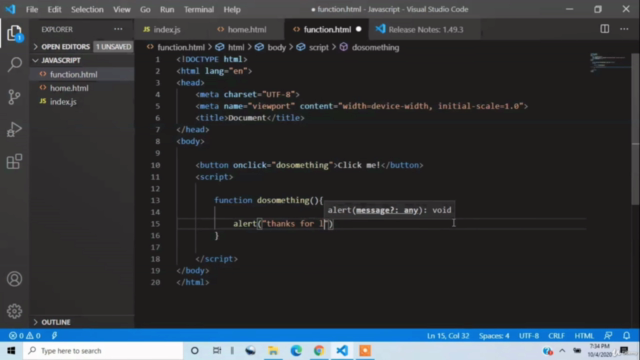The width and height of the screenshot is (640, 360).
Task: Open the Edit menu
Action: pyautogui.click(x=54, y=9)
